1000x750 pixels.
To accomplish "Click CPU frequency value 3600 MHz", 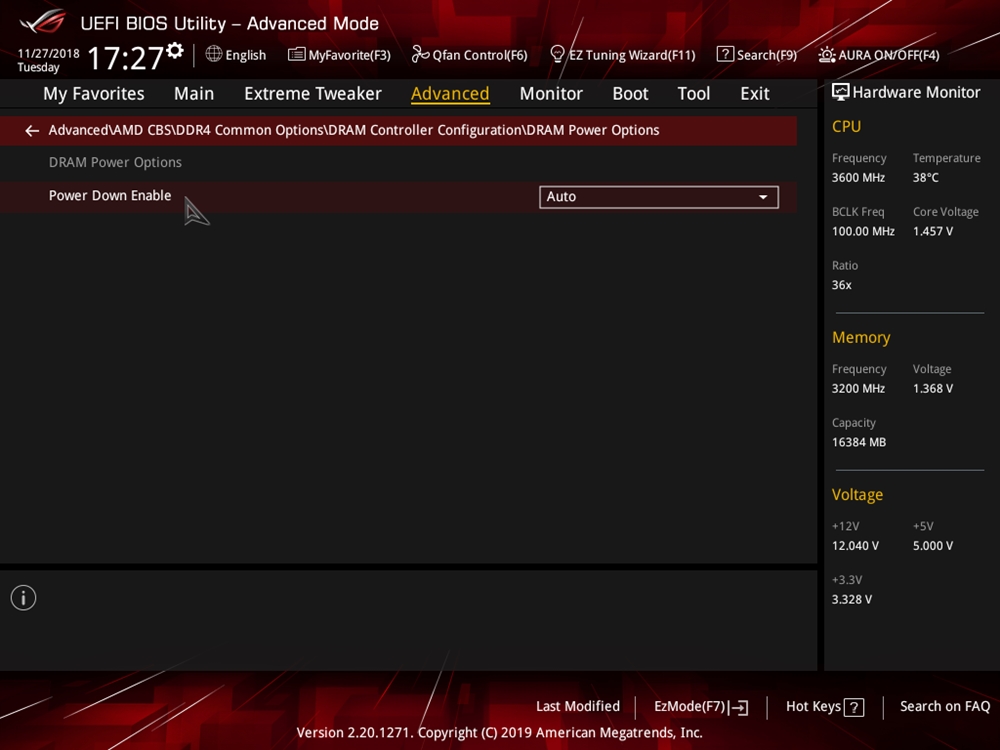I will point(858,178).
